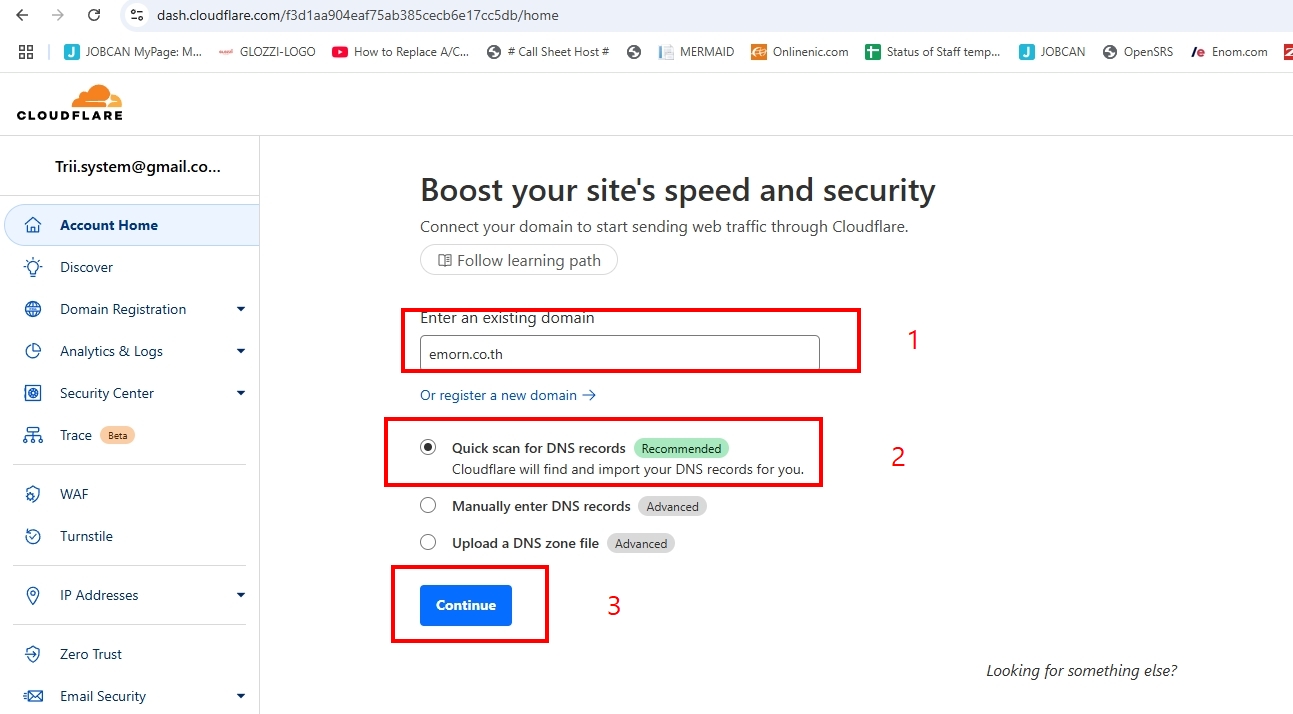
Task: Click the unlabeled globe bookmark icon
Action: tap(634, 52)
